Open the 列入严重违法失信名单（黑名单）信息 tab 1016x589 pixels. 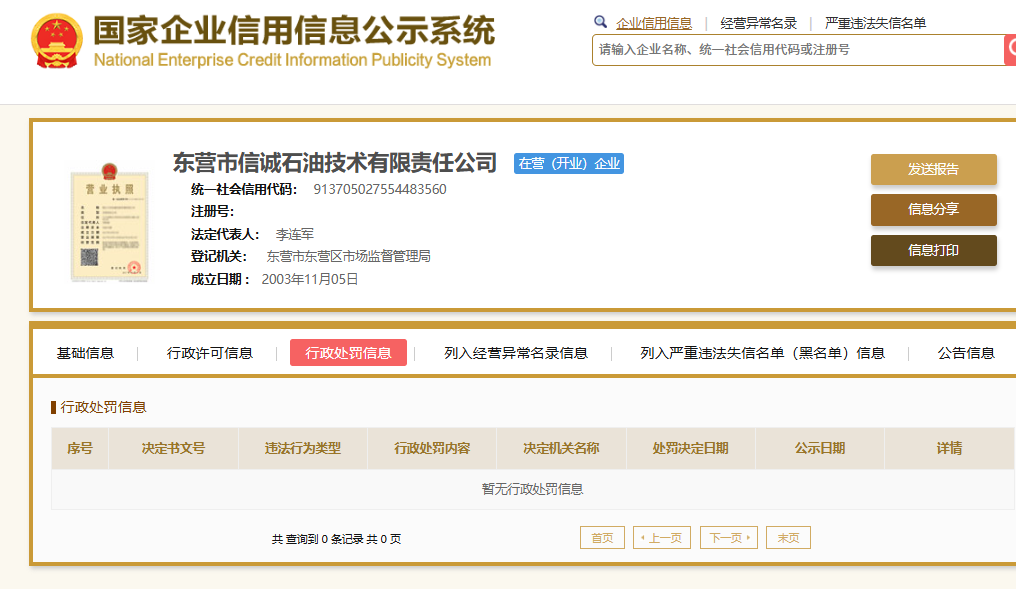tap(763, 353)
